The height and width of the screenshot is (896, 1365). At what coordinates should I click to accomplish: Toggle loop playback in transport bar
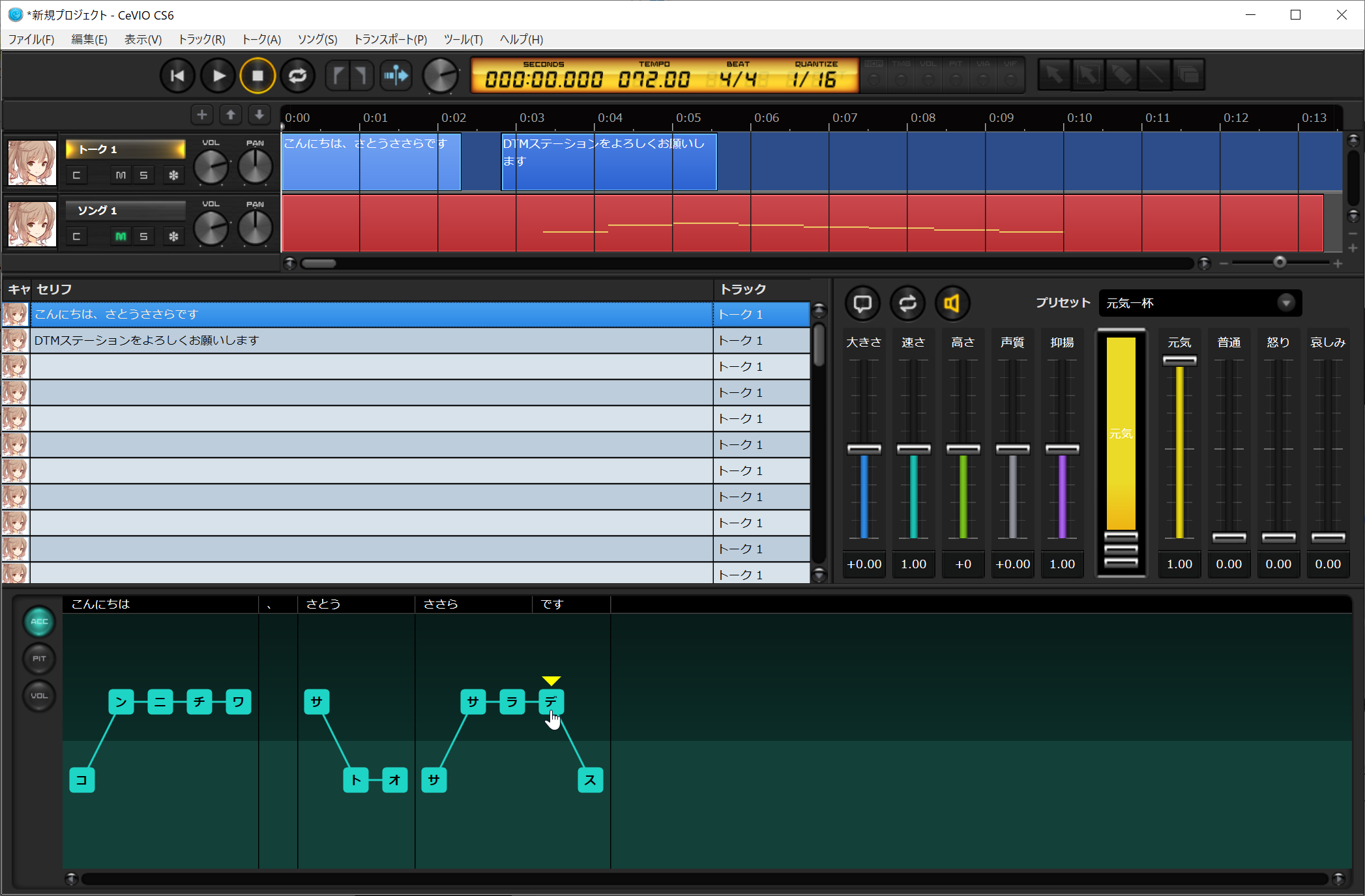tap(298, 76)
